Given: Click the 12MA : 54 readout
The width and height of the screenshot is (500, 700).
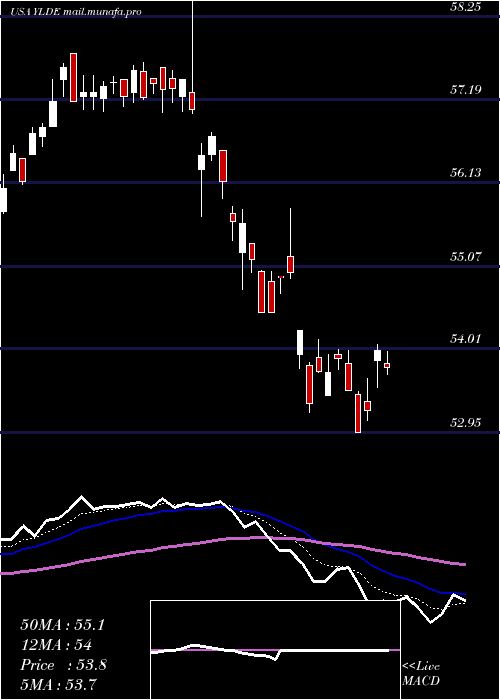Looking at the screenshot, I should coord(56,645).
